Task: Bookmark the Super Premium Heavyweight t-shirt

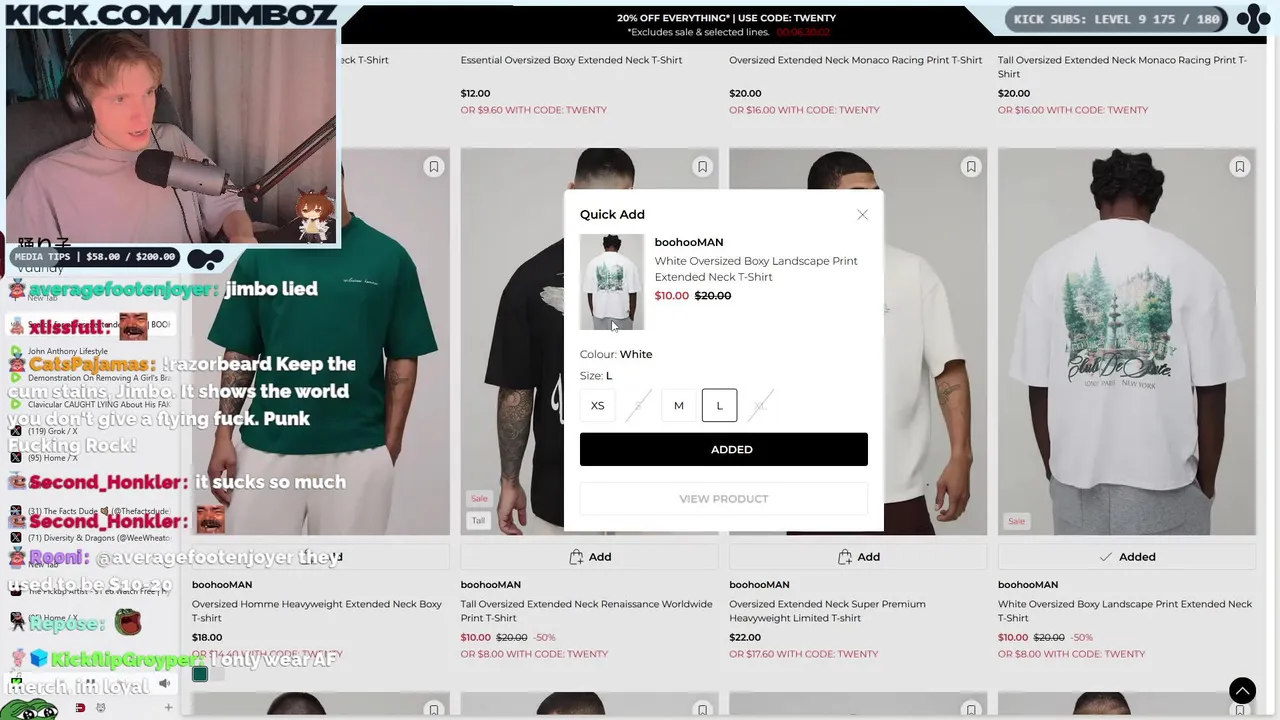Action: (x=971, y=167)
